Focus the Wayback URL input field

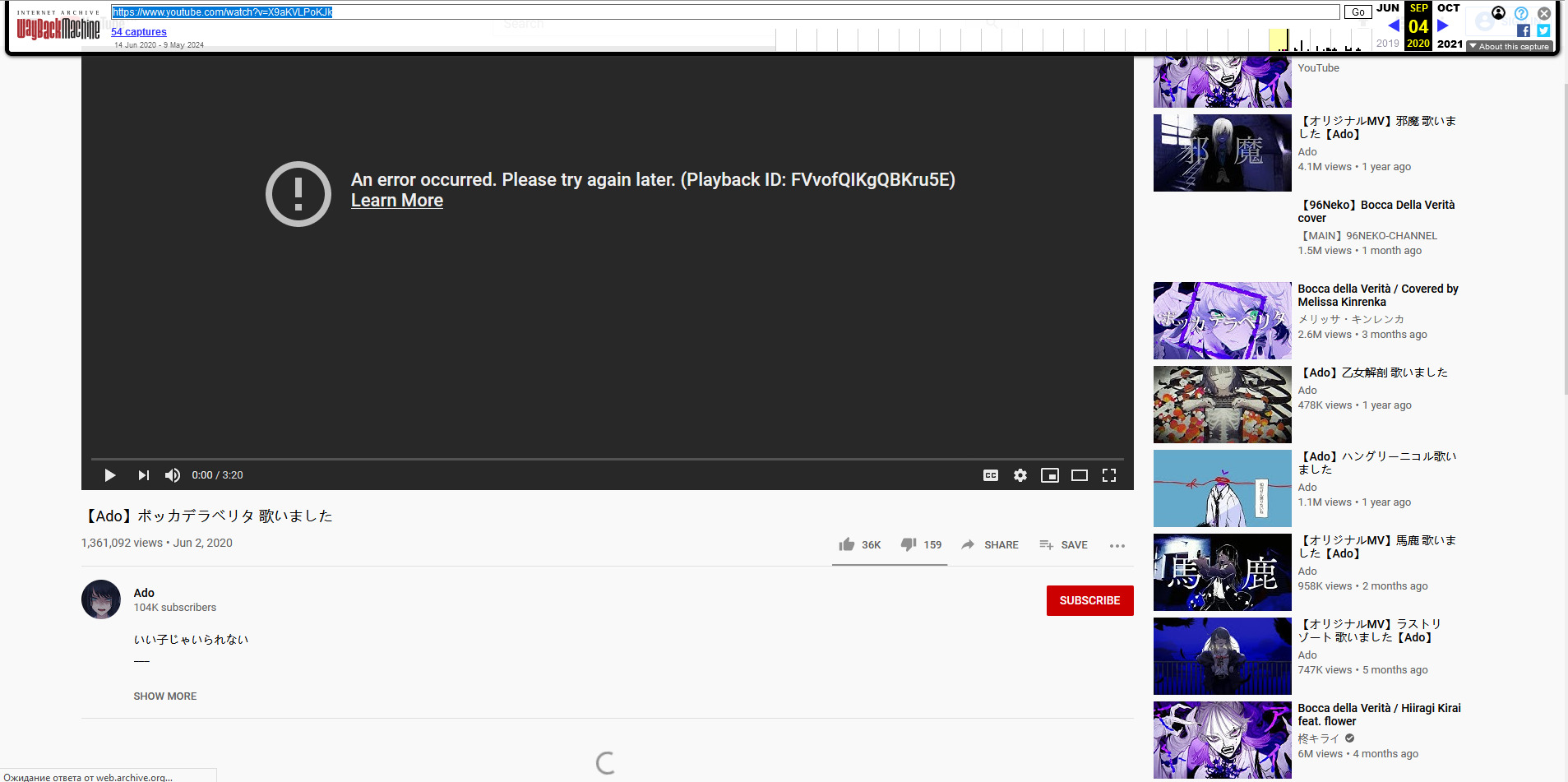725,12
